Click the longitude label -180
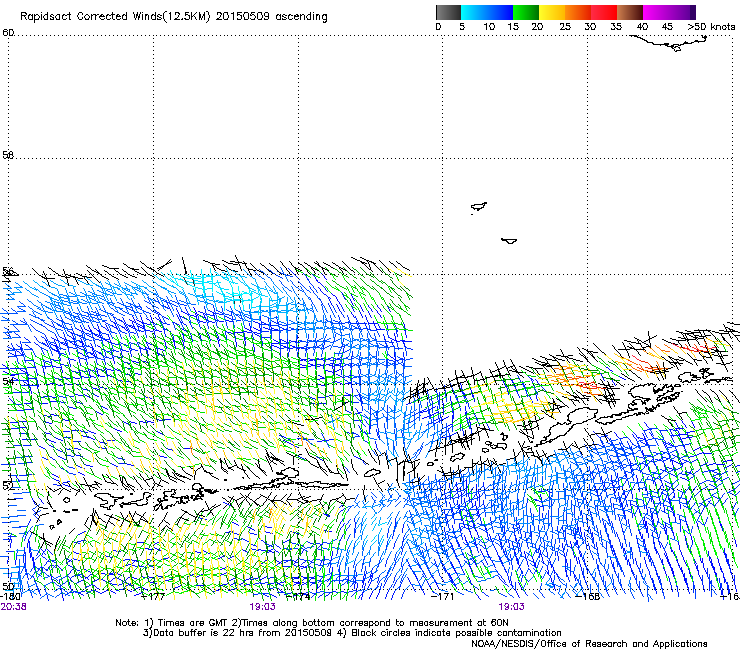This screenshot has width=740, height=650. [x=9, y=596]
